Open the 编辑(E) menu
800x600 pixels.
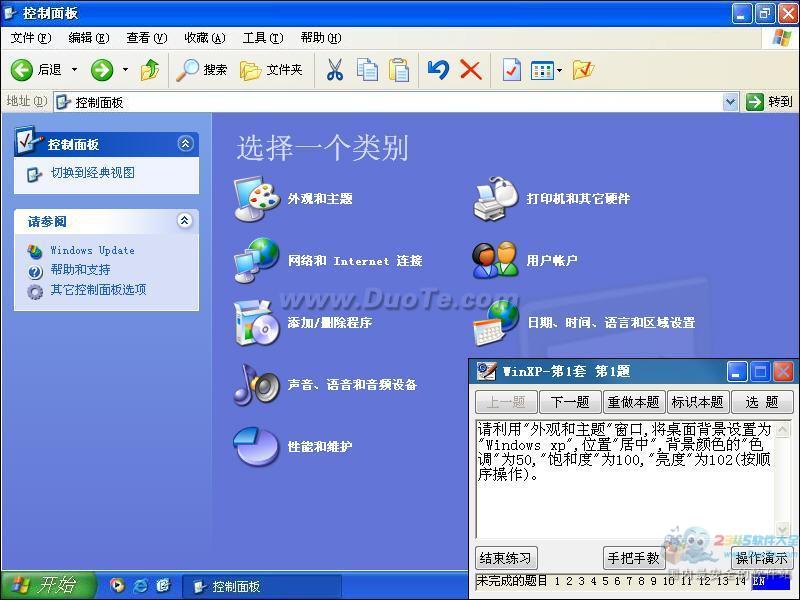pyautogui.click(x=89, y=38)
